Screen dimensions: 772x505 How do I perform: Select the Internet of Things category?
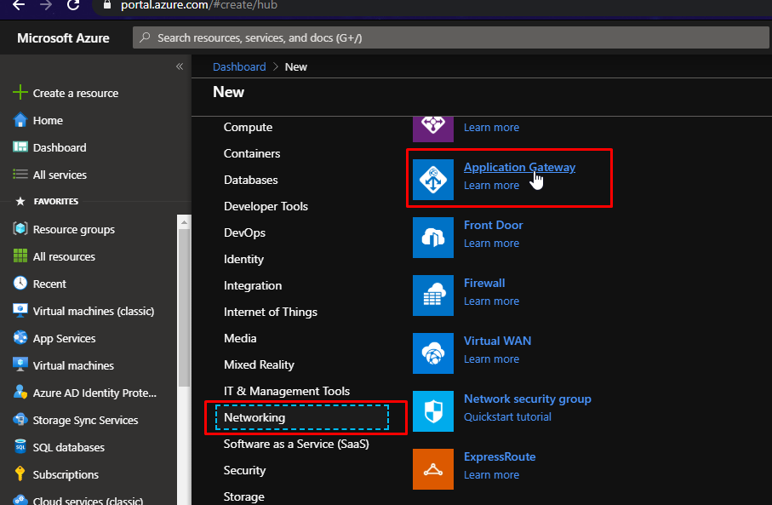click(x=270, y=312)
